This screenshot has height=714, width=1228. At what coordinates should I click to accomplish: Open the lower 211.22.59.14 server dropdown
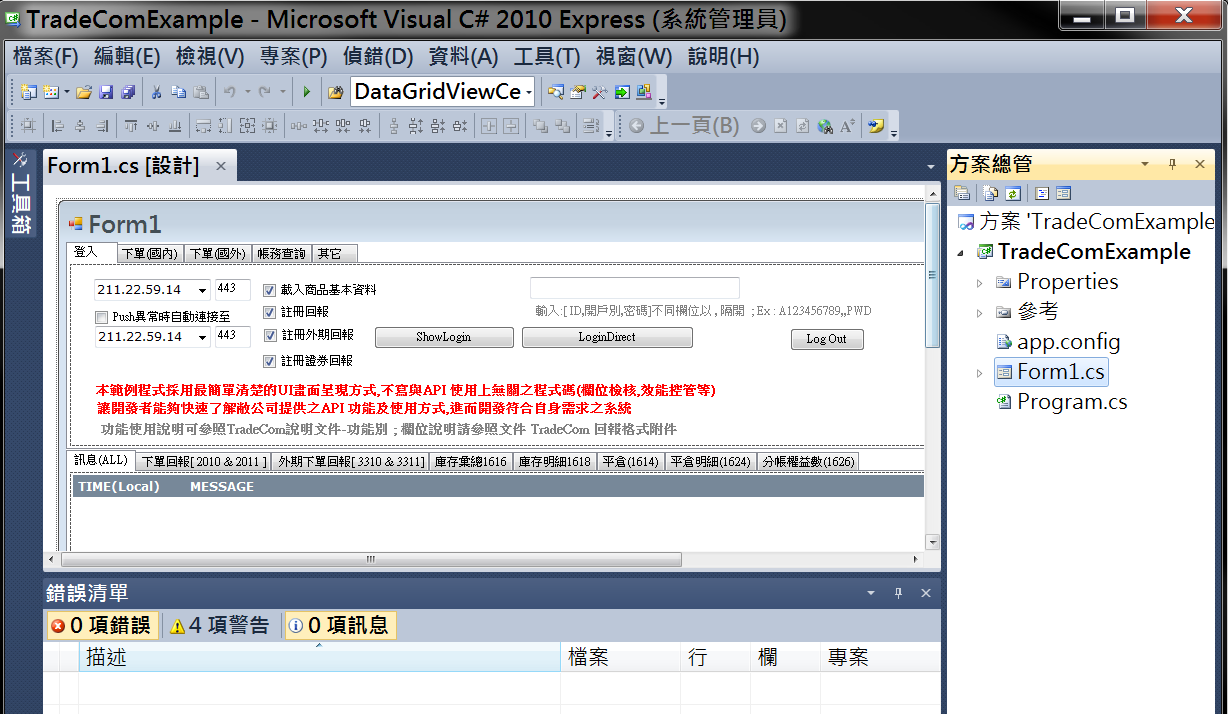click(203, 337)
